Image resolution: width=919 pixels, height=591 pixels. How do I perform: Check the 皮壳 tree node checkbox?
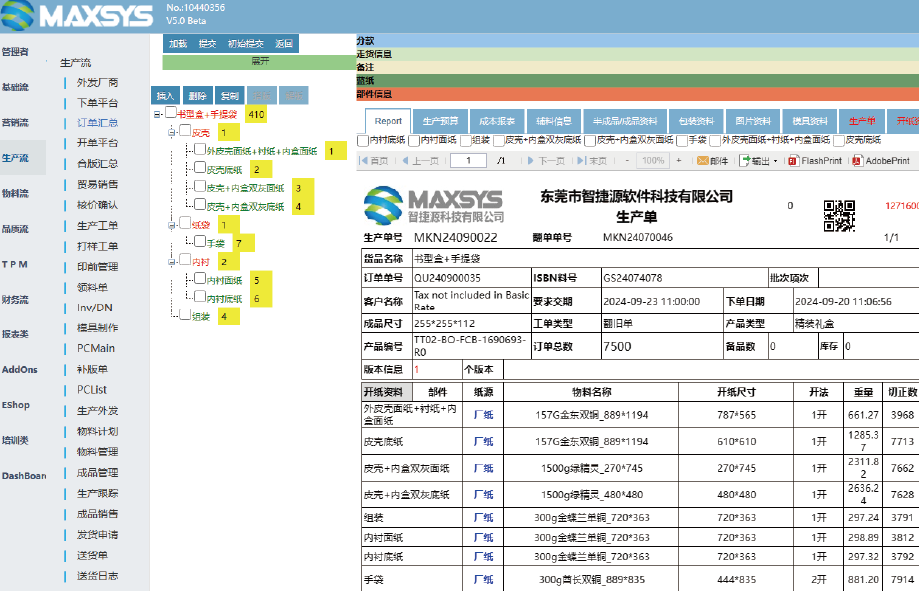point(185,130)
